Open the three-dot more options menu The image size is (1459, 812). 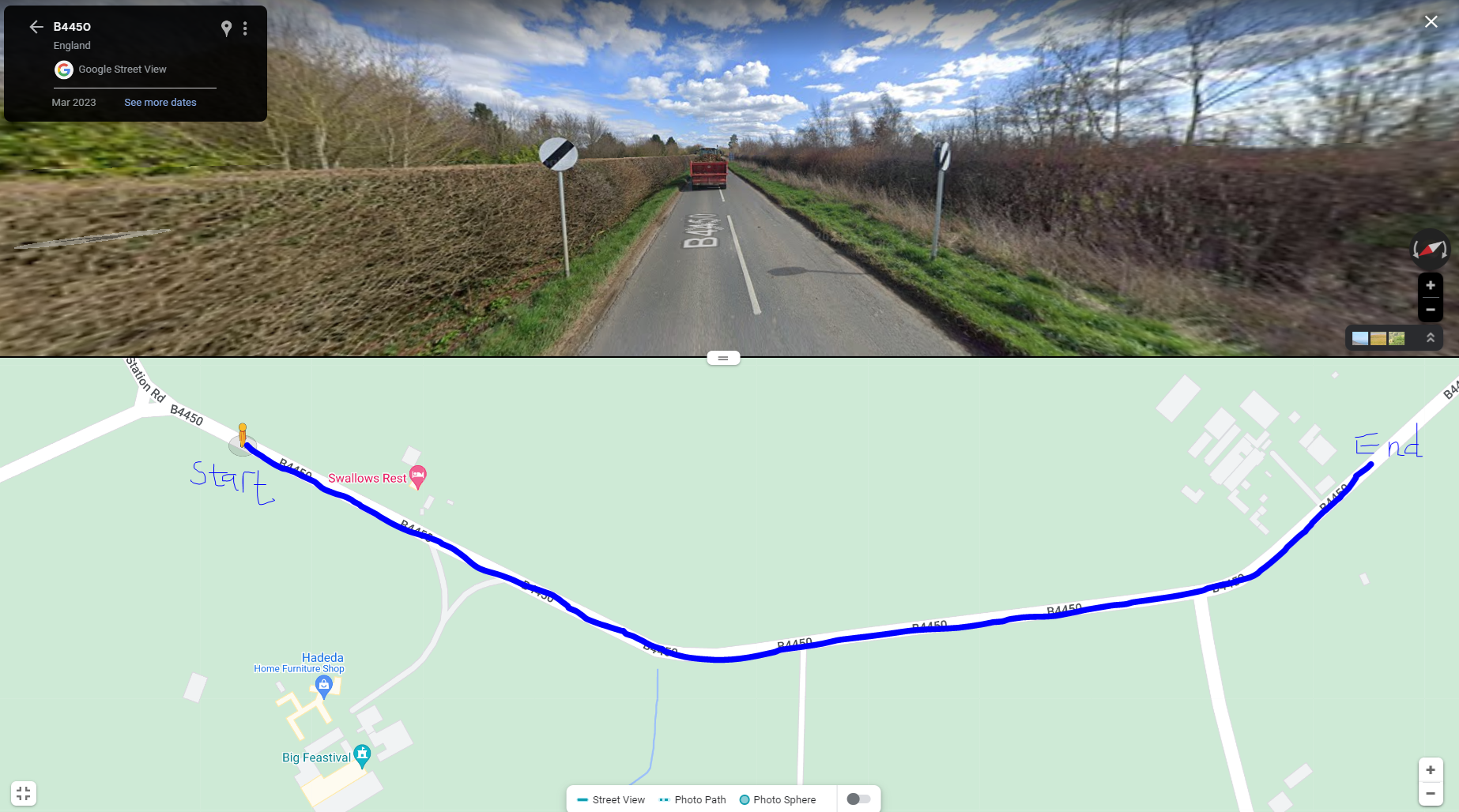[245, 28]
